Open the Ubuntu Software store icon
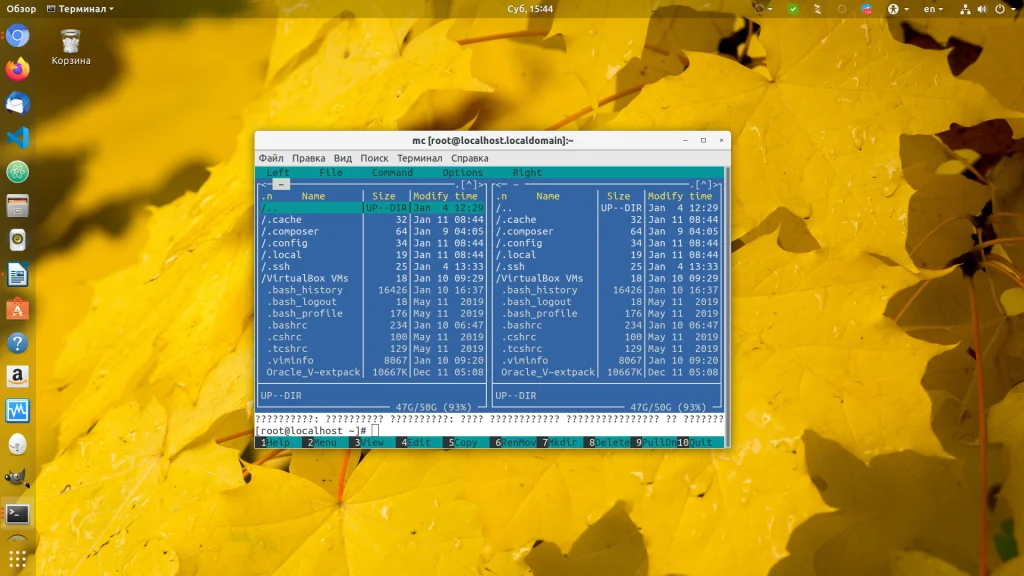 17,309
